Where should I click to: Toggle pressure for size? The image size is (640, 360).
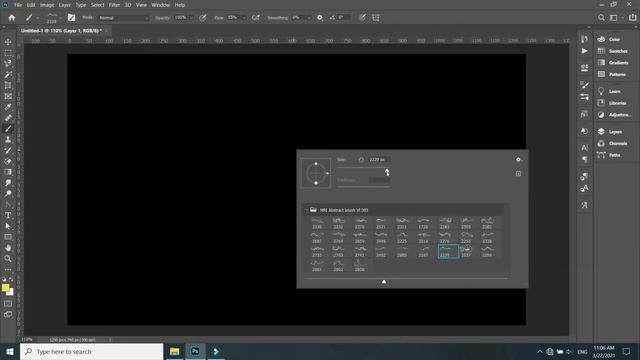coord(362,18)
